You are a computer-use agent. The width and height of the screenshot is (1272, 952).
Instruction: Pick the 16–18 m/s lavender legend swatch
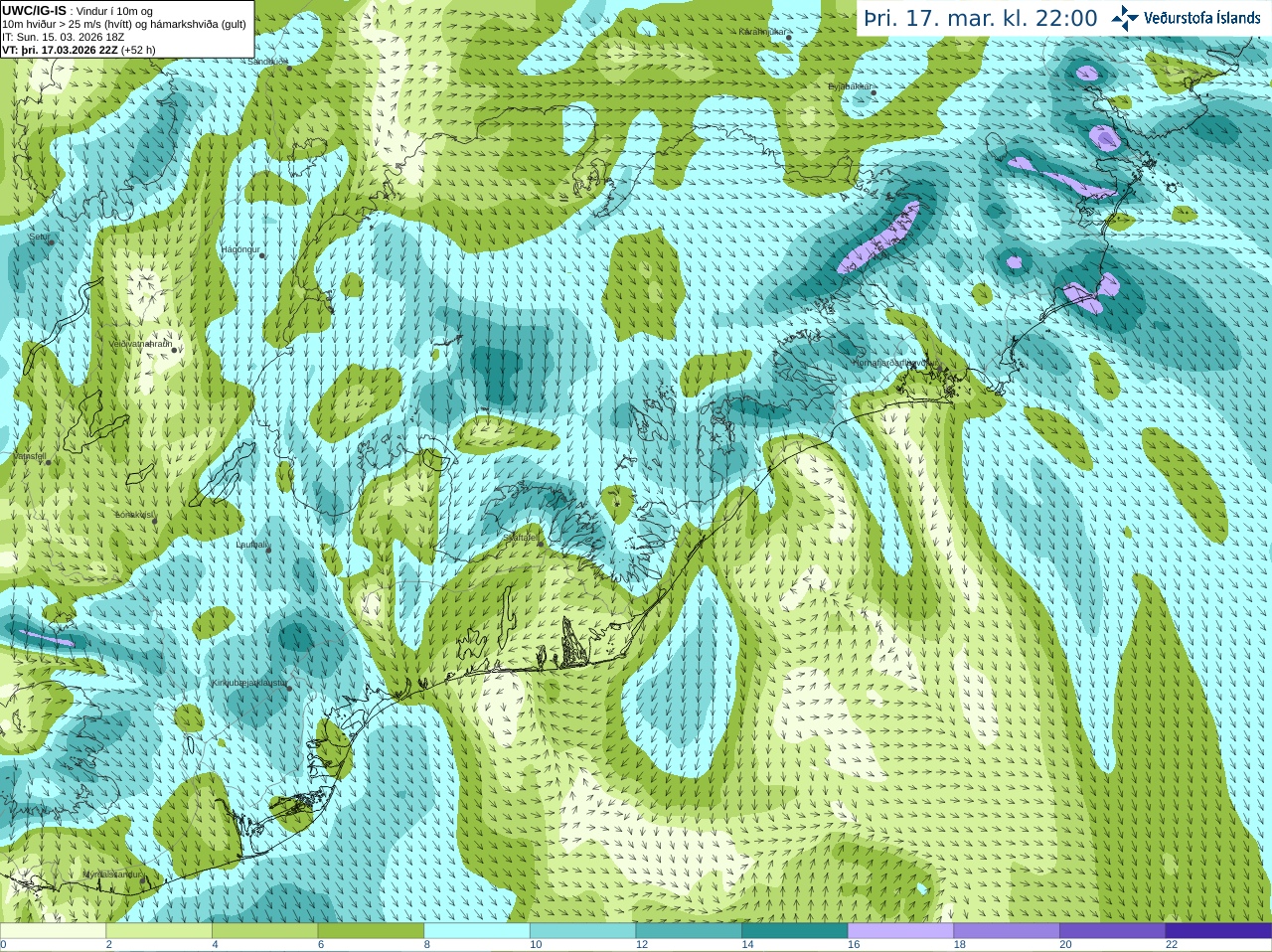tap(900, 931)
